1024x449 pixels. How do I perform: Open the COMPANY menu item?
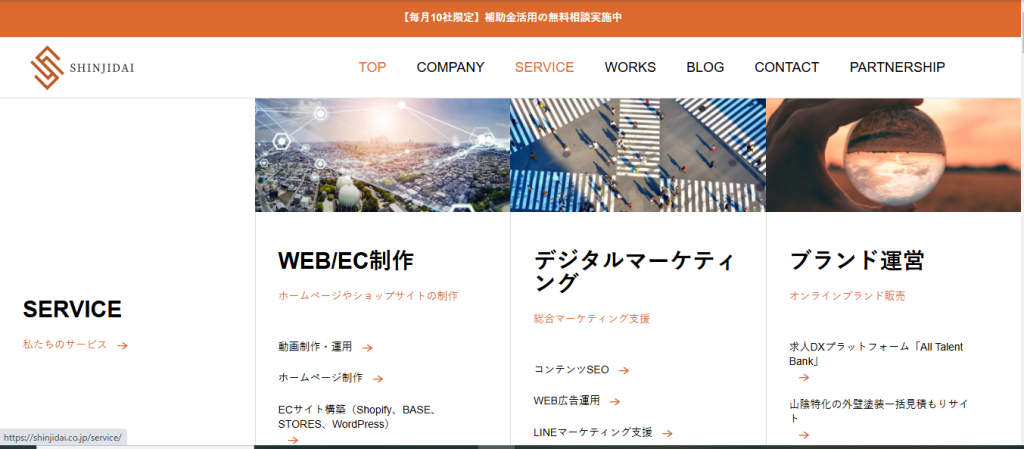coord(450,67)
